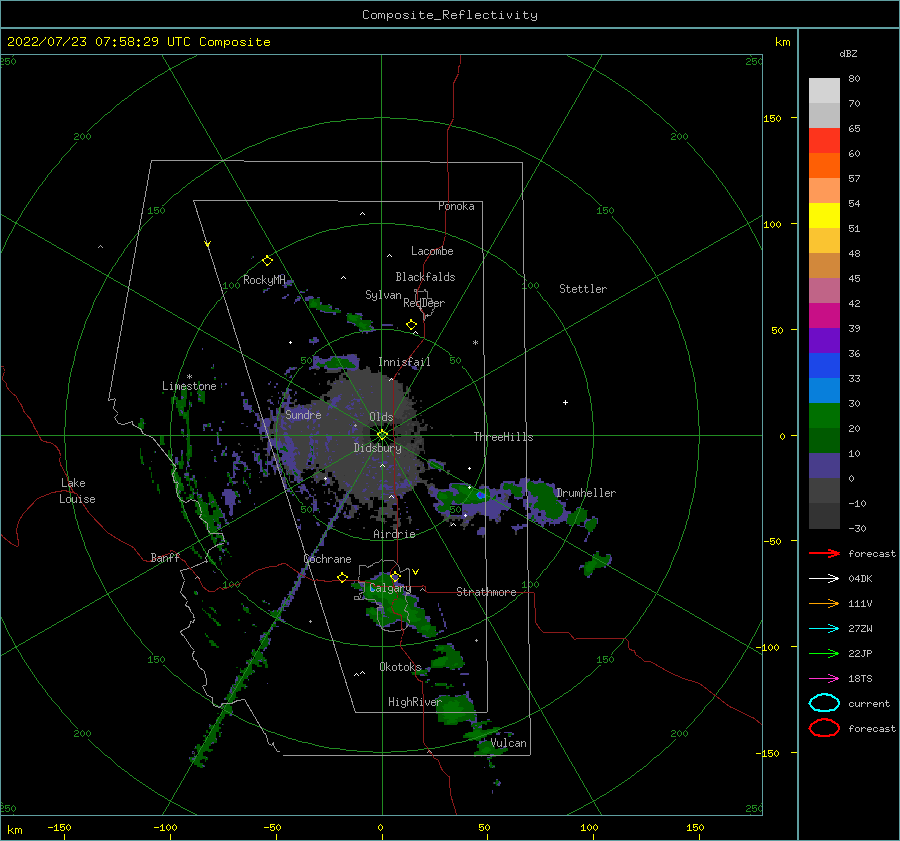Click the timestamp '2022/07/23 07:58:29 UTC Composite'

click(x=138, y=42)
